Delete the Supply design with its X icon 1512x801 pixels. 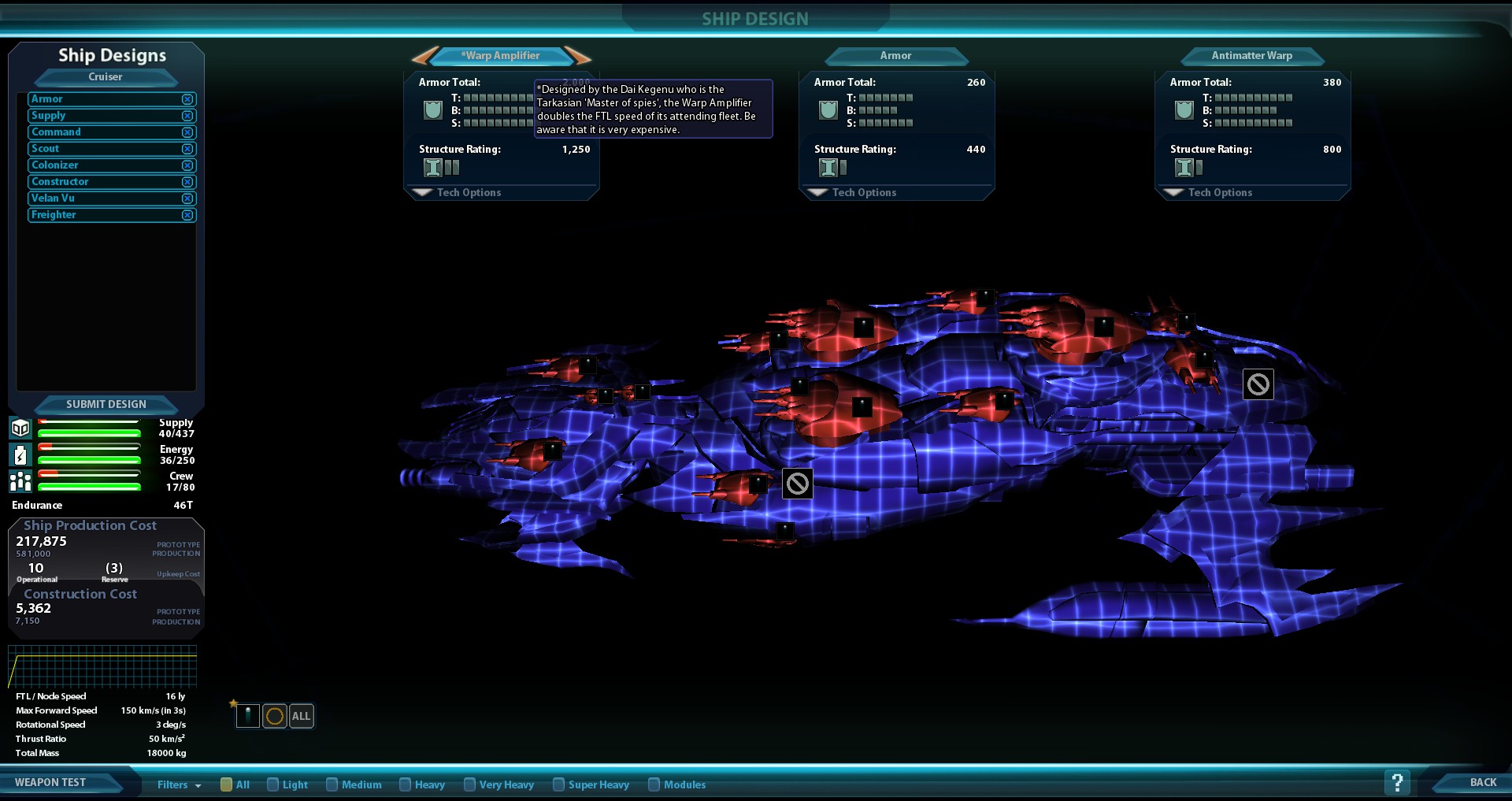187,116
